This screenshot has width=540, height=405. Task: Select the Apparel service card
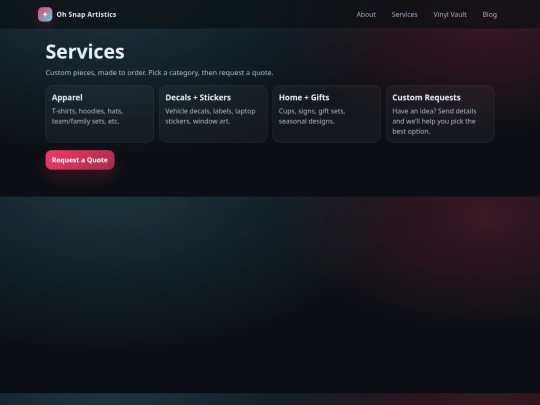pyautogui.click(x=100, y=114)
